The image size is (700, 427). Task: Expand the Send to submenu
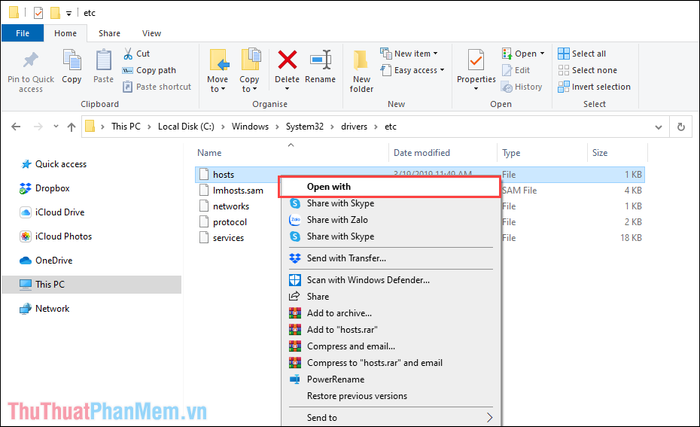coord(391,418)
